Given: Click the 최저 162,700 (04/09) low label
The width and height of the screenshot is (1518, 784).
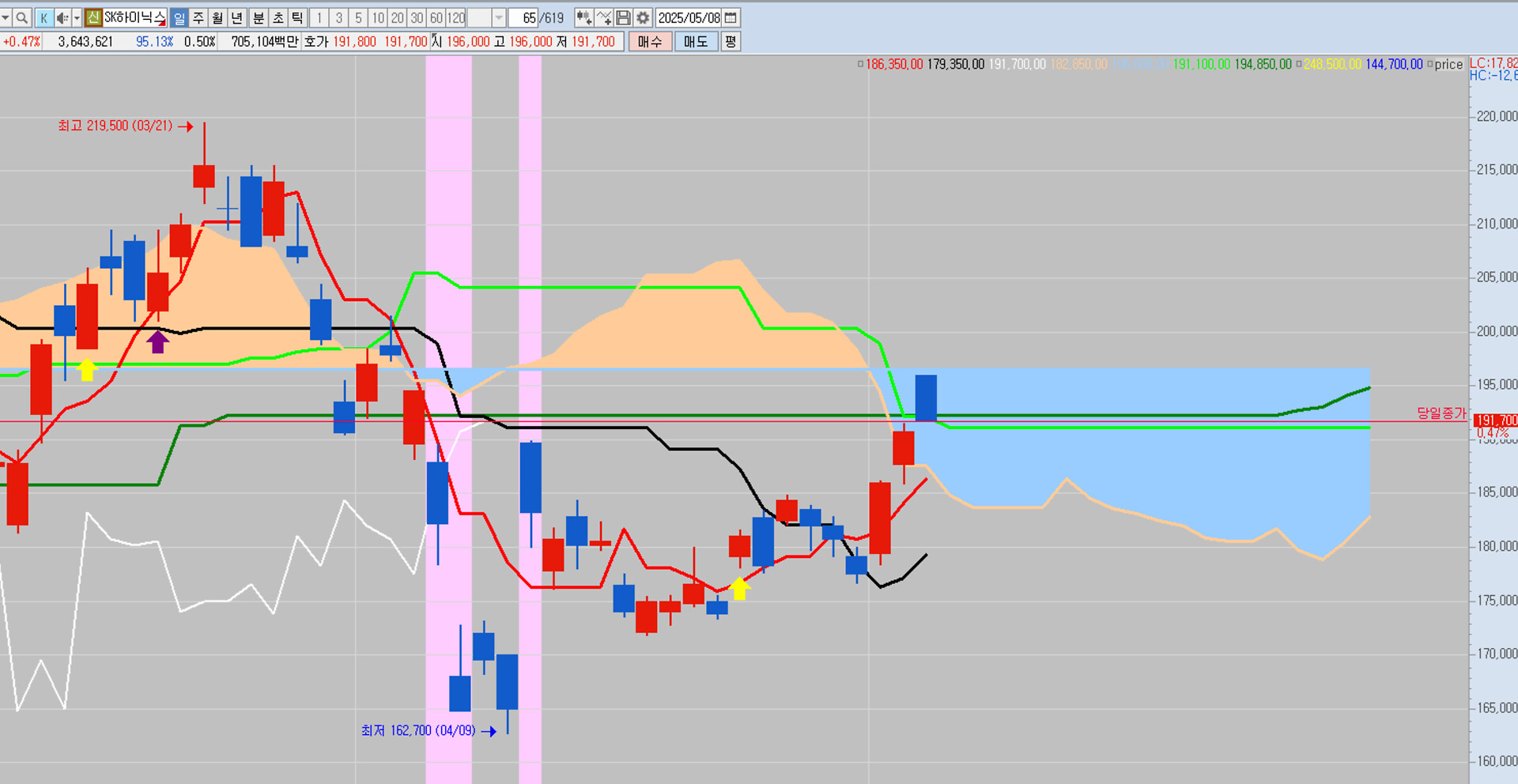Looking at the screenshot, I should pyautogui.click(x=418, y=730).
